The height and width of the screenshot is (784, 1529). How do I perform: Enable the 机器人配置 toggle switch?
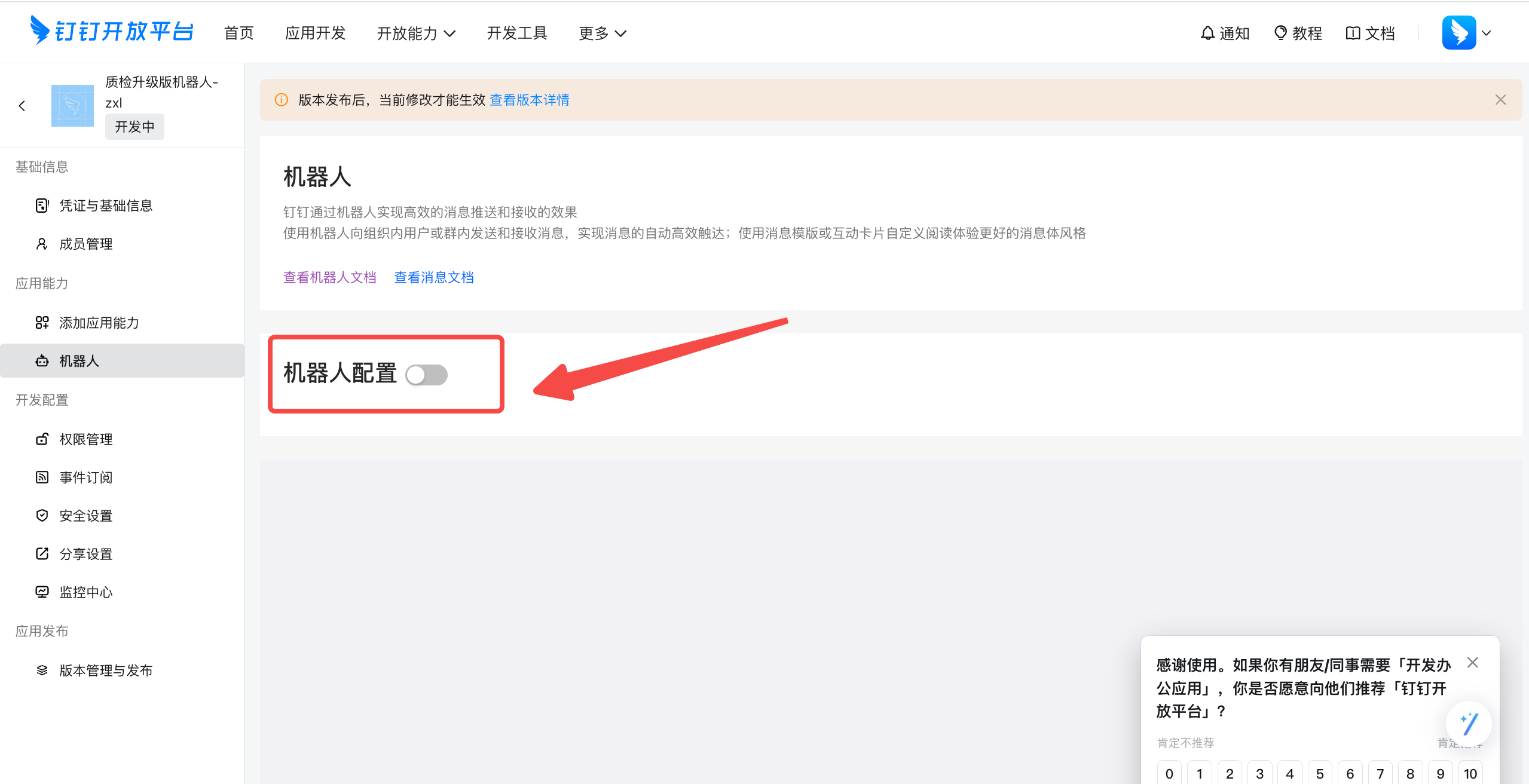[x=426, y=375]
